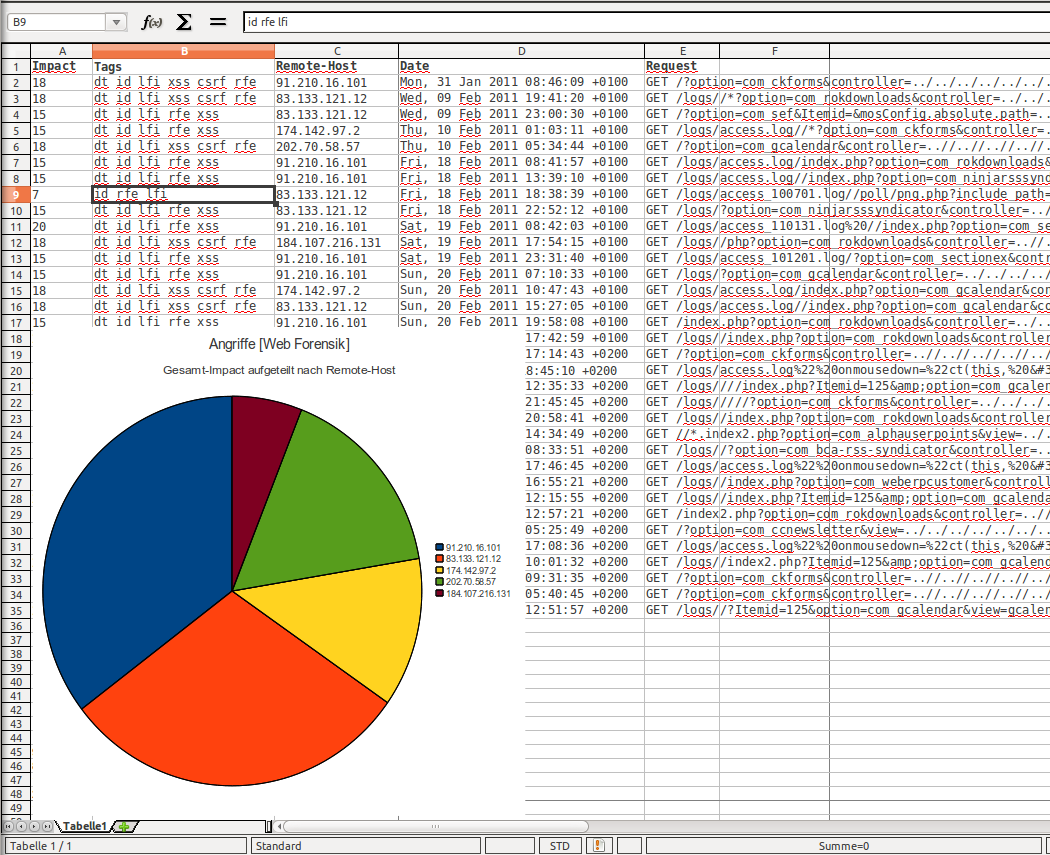Click the Sum (Σ) icon next to the Name Box
The image size is (1050, 855).
pos(182,21)
